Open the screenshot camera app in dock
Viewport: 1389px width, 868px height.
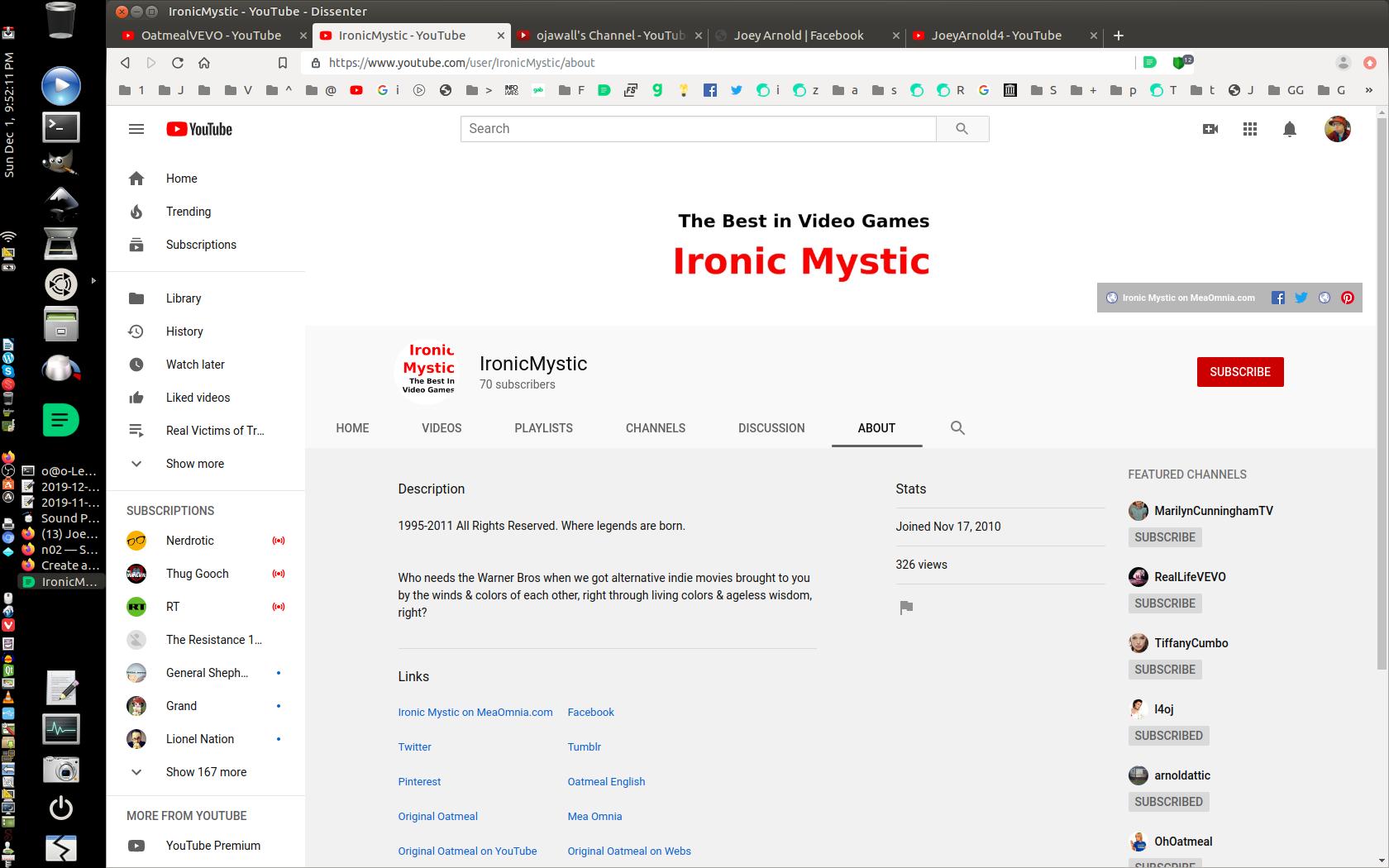tap(61, 770)
